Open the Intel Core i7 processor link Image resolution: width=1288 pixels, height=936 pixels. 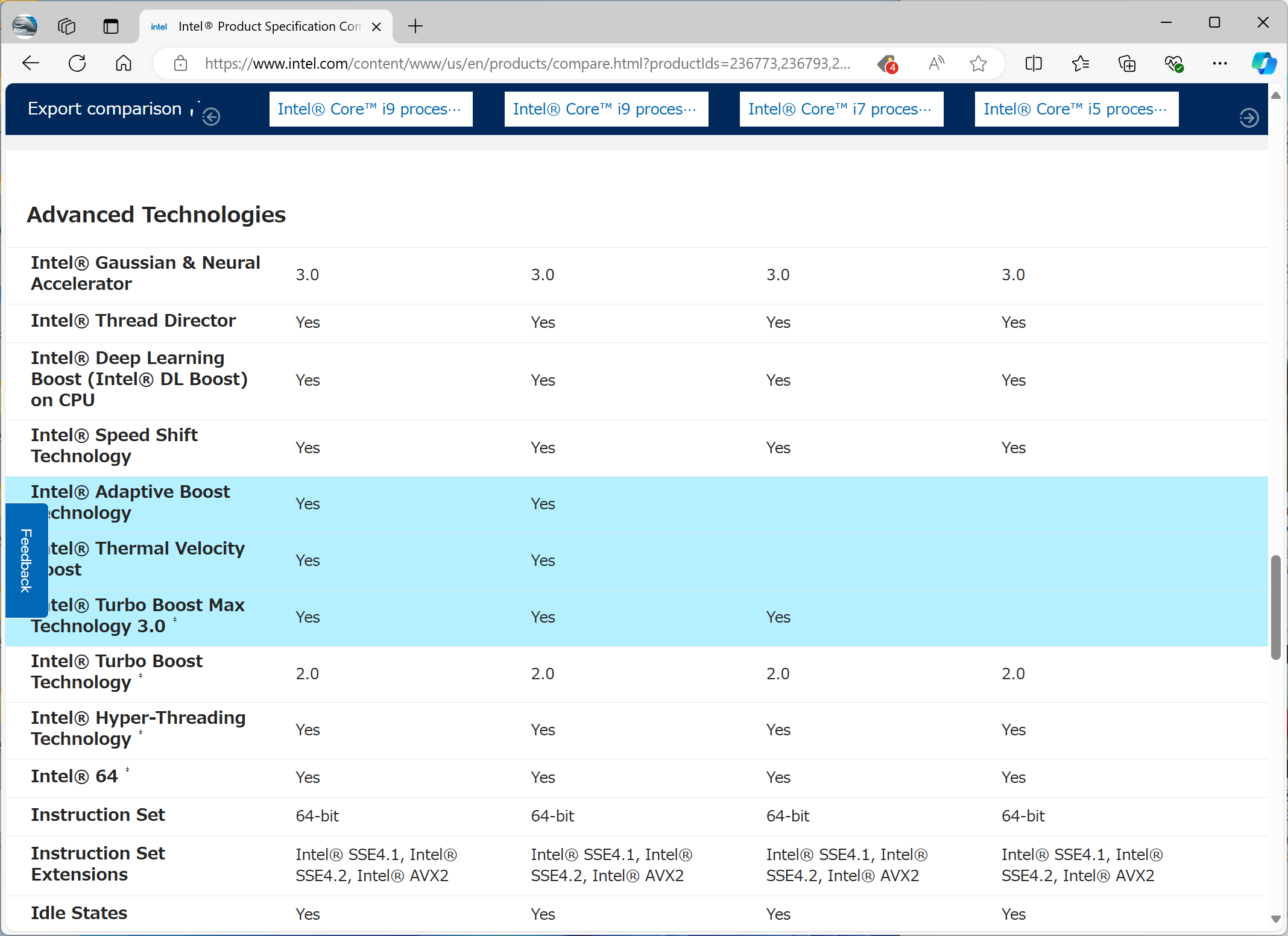841,109
